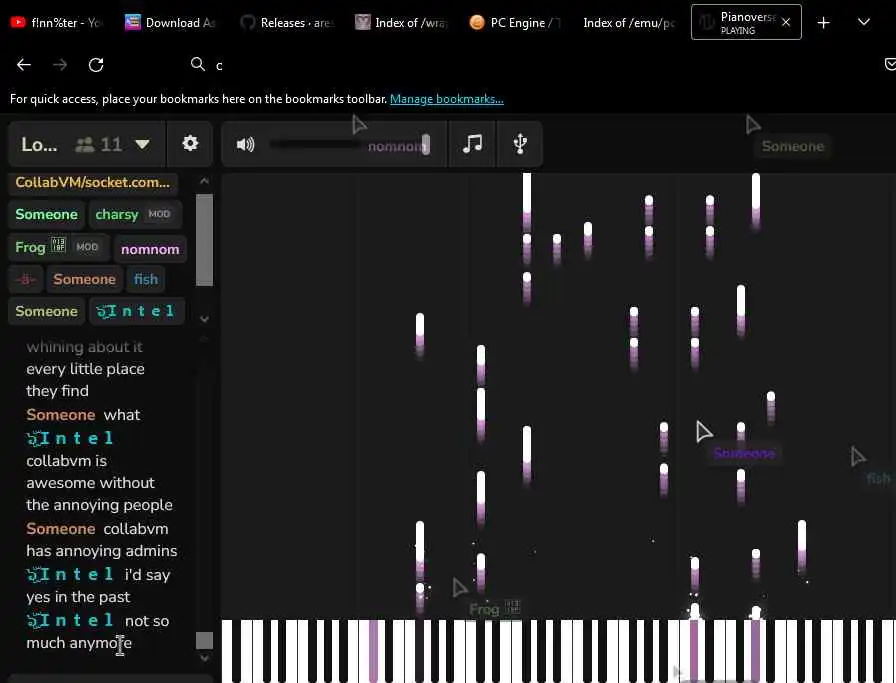Viewport: 896px width, 683px height.
Task: Open the settings gear icon
Action: [x=190, y=143]
